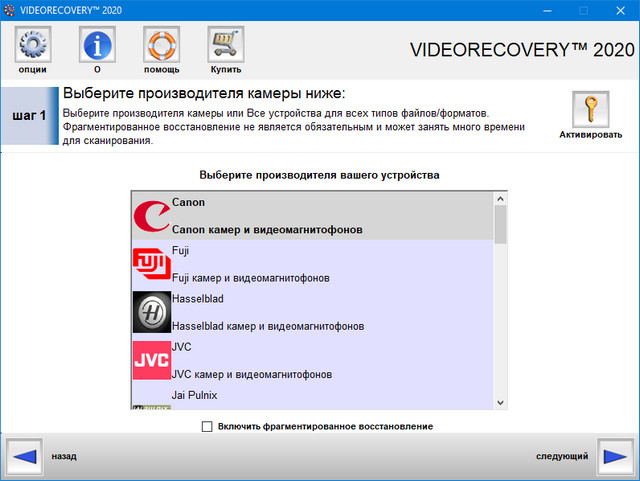Click the О info icon
640x481 pixels.
97,44
